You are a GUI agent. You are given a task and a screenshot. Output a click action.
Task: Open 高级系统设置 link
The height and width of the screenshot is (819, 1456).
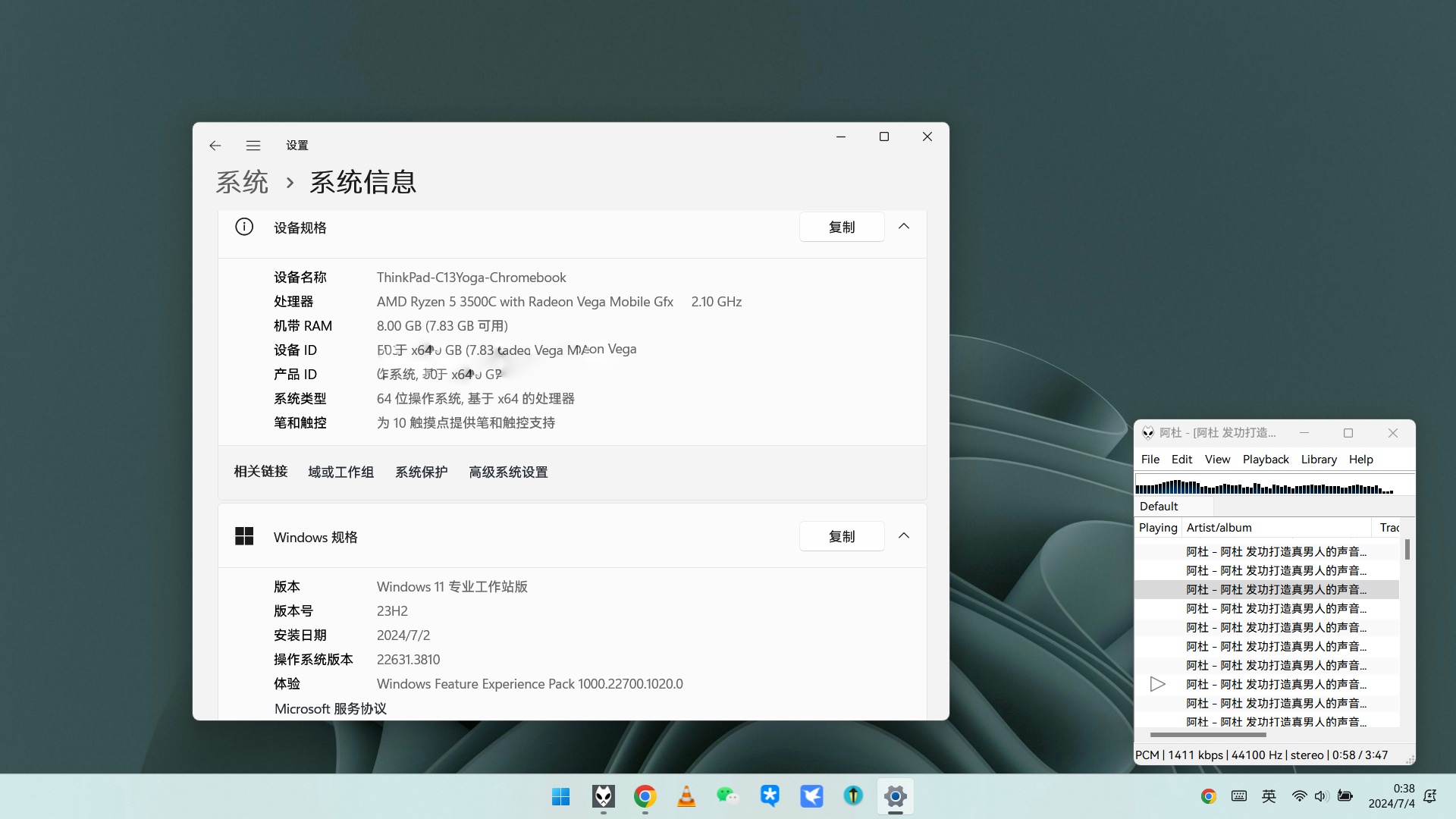(508, 472)
